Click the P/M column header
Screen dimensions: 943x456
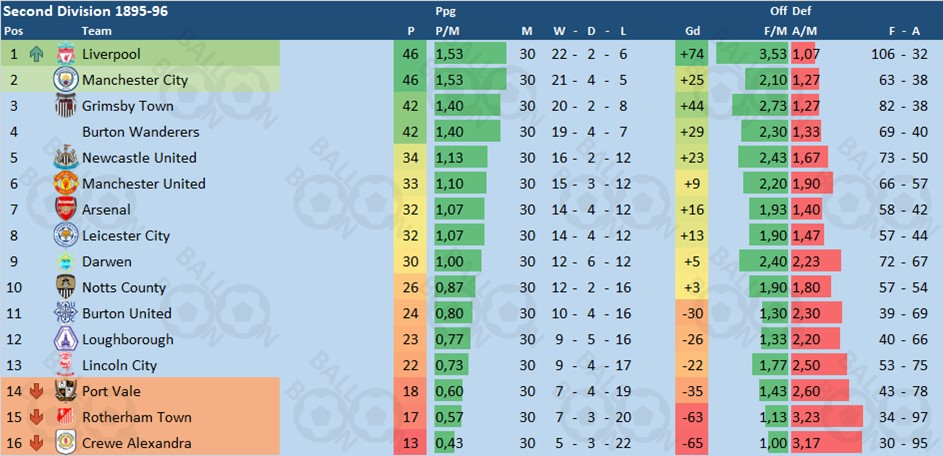(447, 31)
